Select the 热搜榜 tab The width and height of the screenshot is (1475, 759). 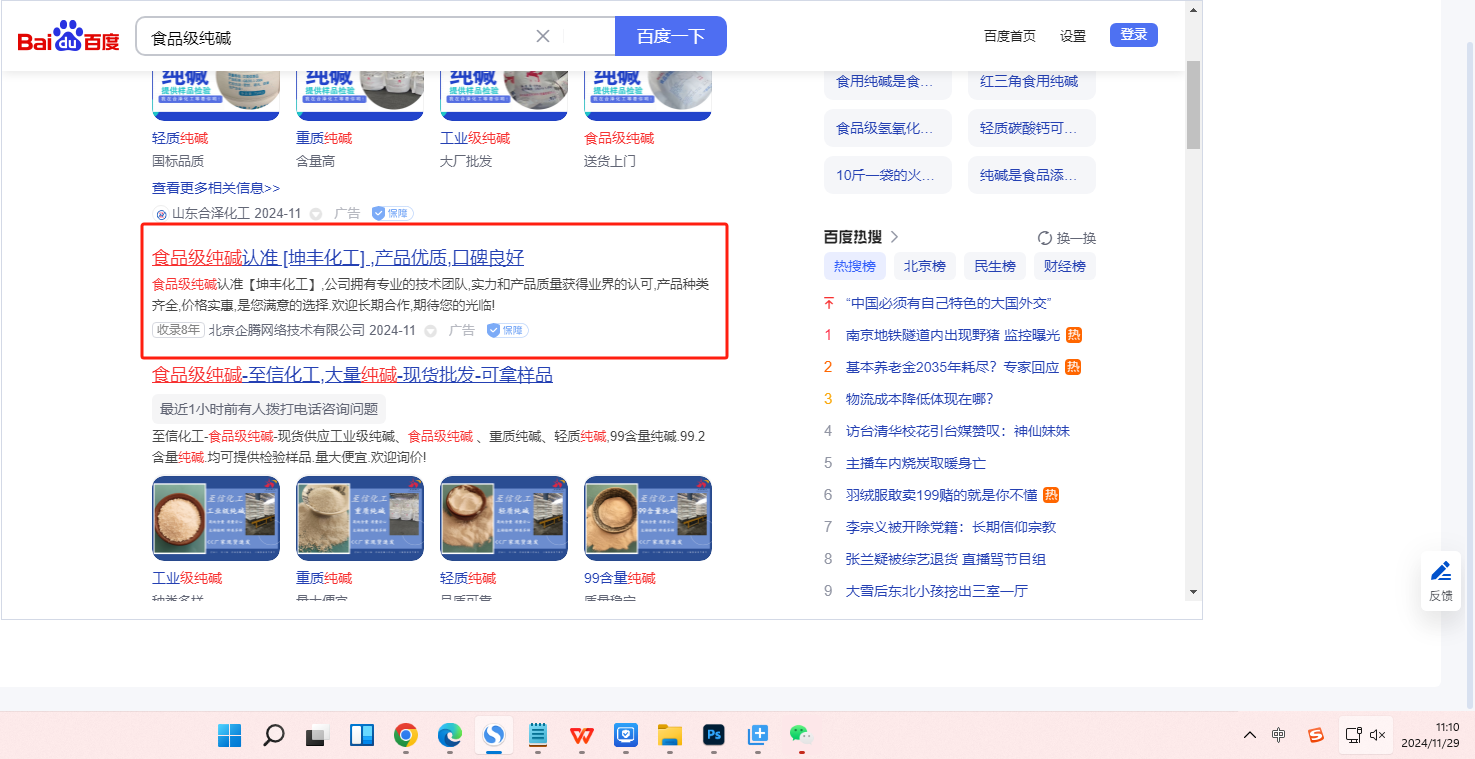point(855,266)
